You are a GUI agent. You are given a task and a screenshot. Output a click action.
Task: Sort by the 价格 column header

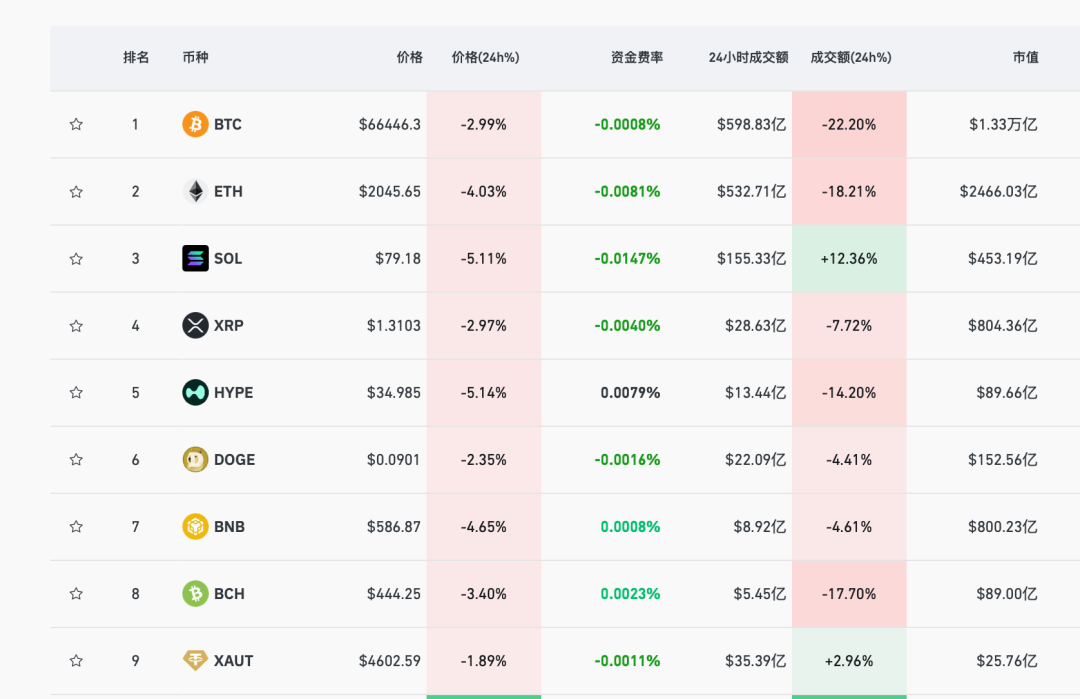coord(409,58)
